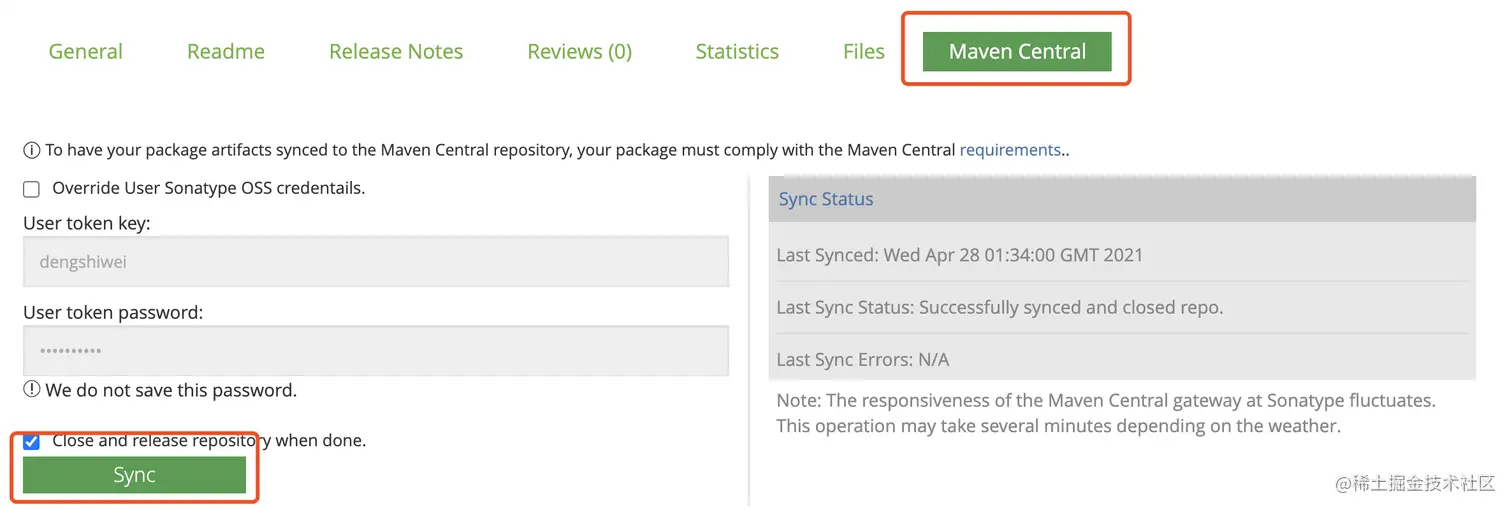Click the Sync Status panel header

click(1122, 199)
